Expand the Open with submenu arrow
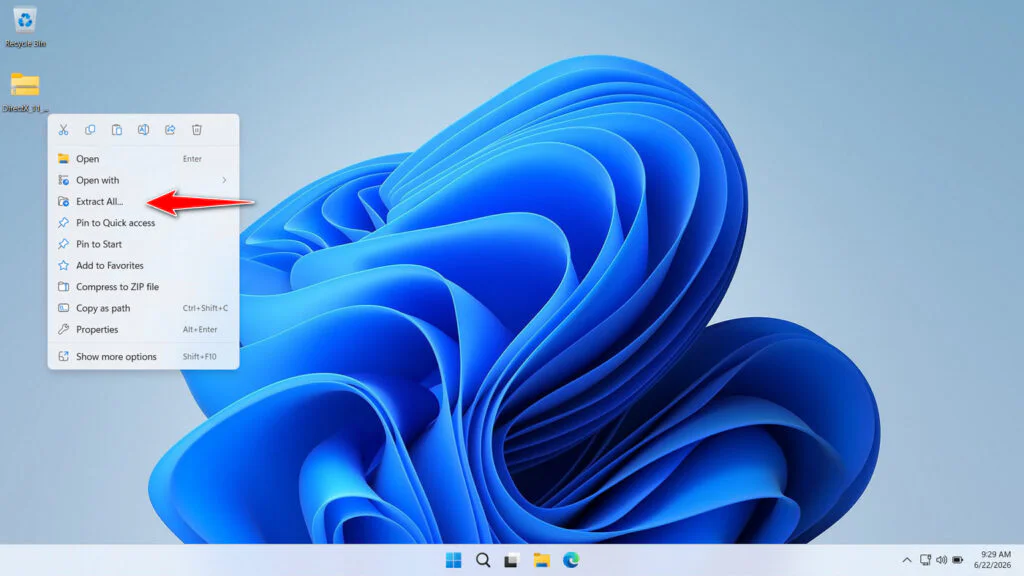Viewport: 1024px width, 576px height. pos(224,180)
